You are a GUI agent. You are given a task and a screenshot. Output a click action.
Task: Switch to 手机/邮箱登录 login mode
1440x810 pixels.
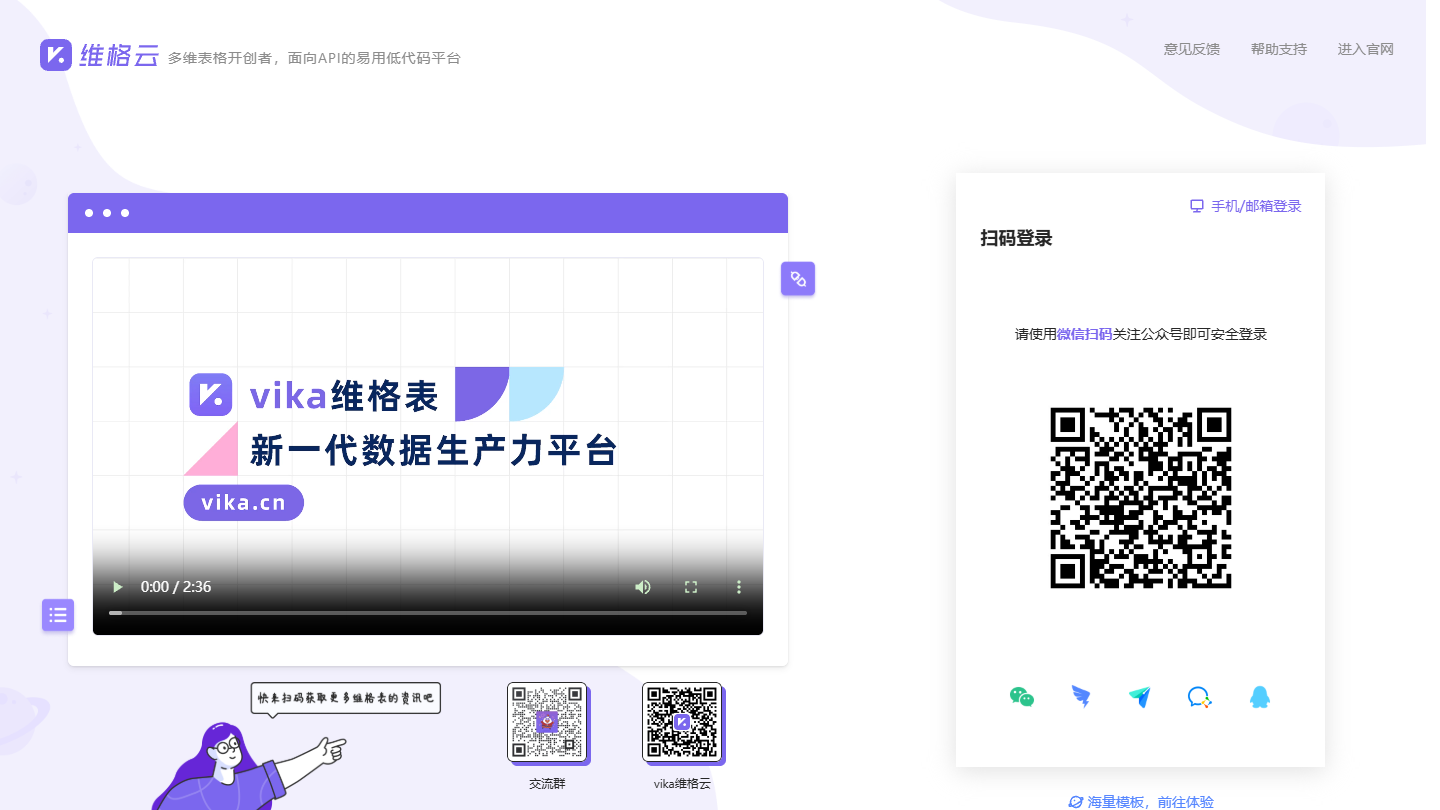tap(1246, 206)
